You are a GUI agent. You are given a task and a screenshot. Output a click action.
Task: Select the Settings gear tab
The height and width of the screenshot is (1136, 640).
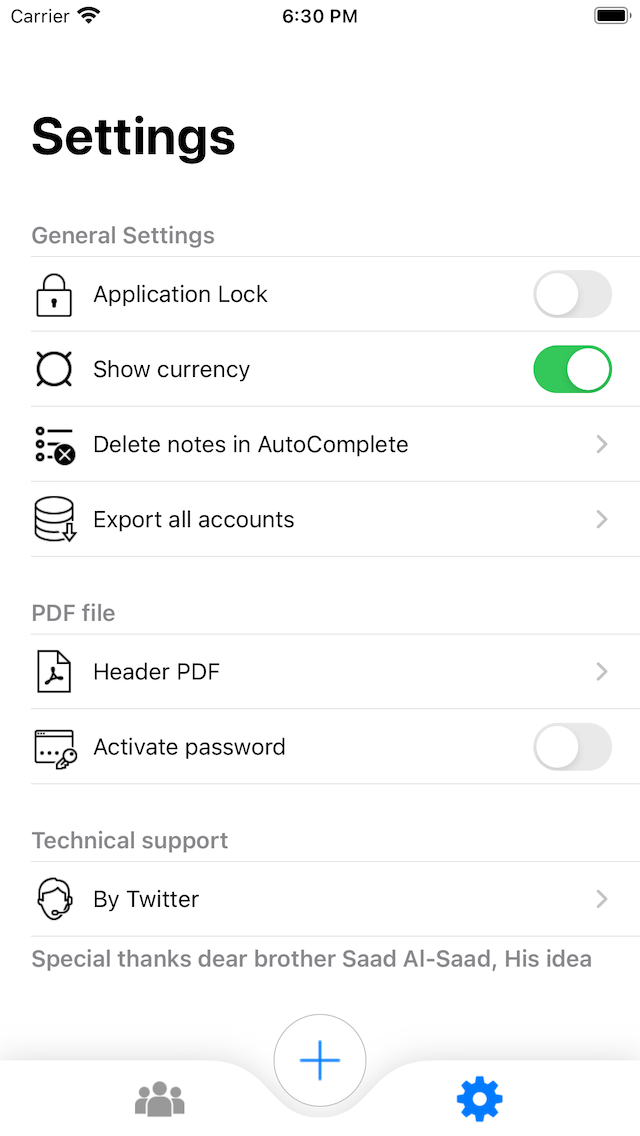click(480, 1100)
